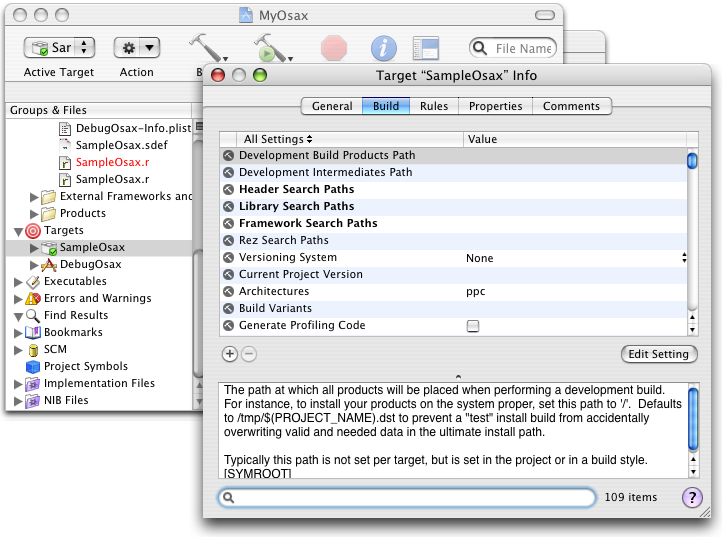722x537 pixels.
Task: Open the Active Target popup menu
Action: 59,47
